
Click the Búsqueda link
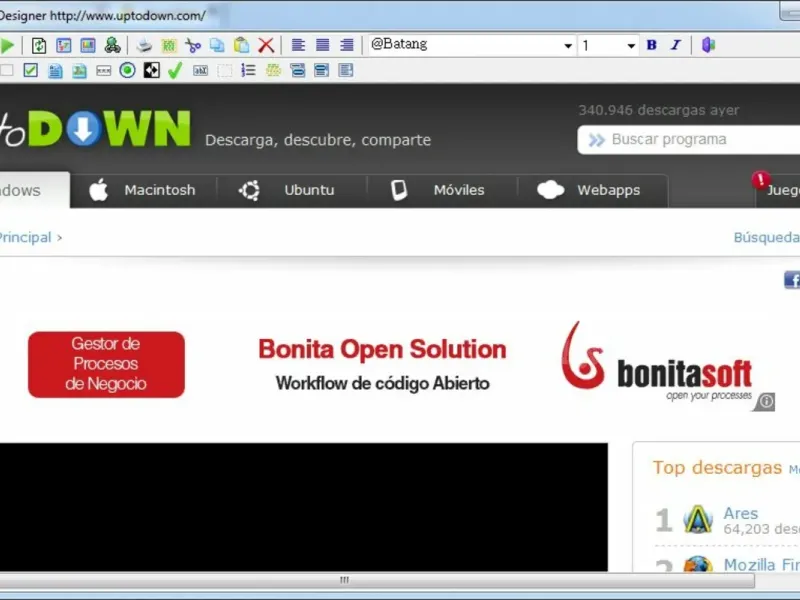click(767, 237)
